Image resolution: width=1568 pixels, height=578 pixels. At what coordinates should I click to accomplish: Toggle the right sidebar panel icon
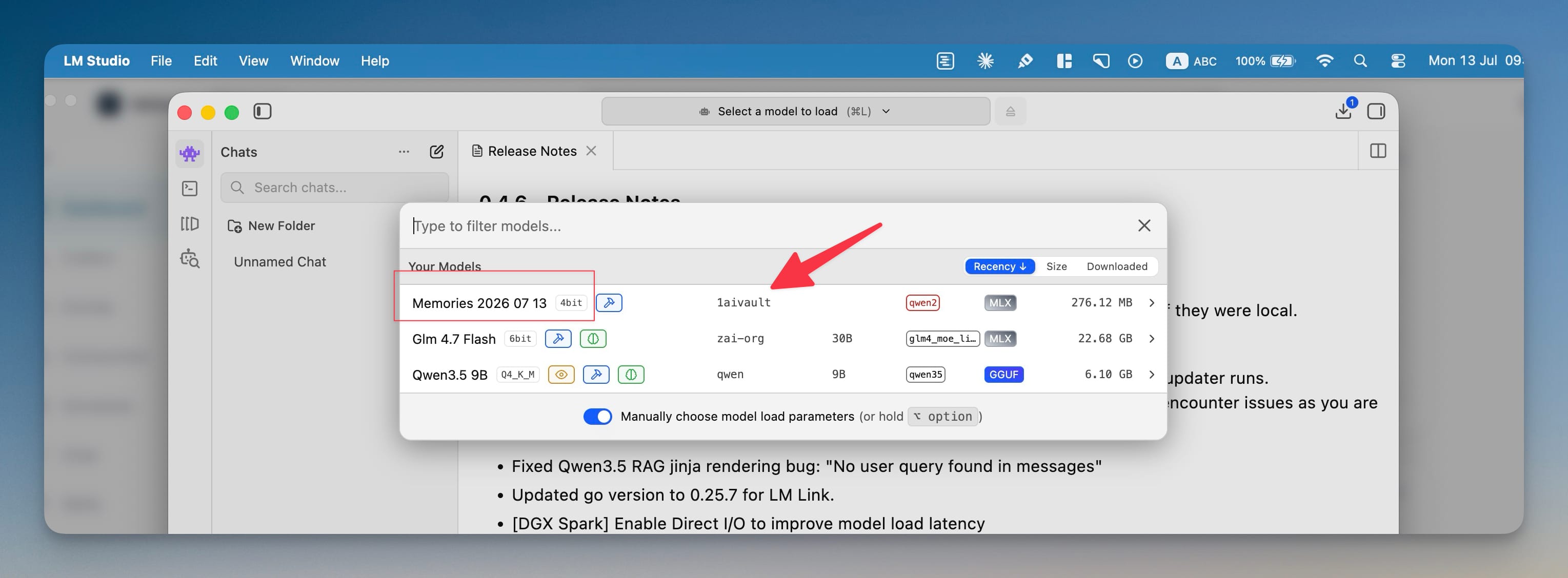click(x=1376, y=111)
